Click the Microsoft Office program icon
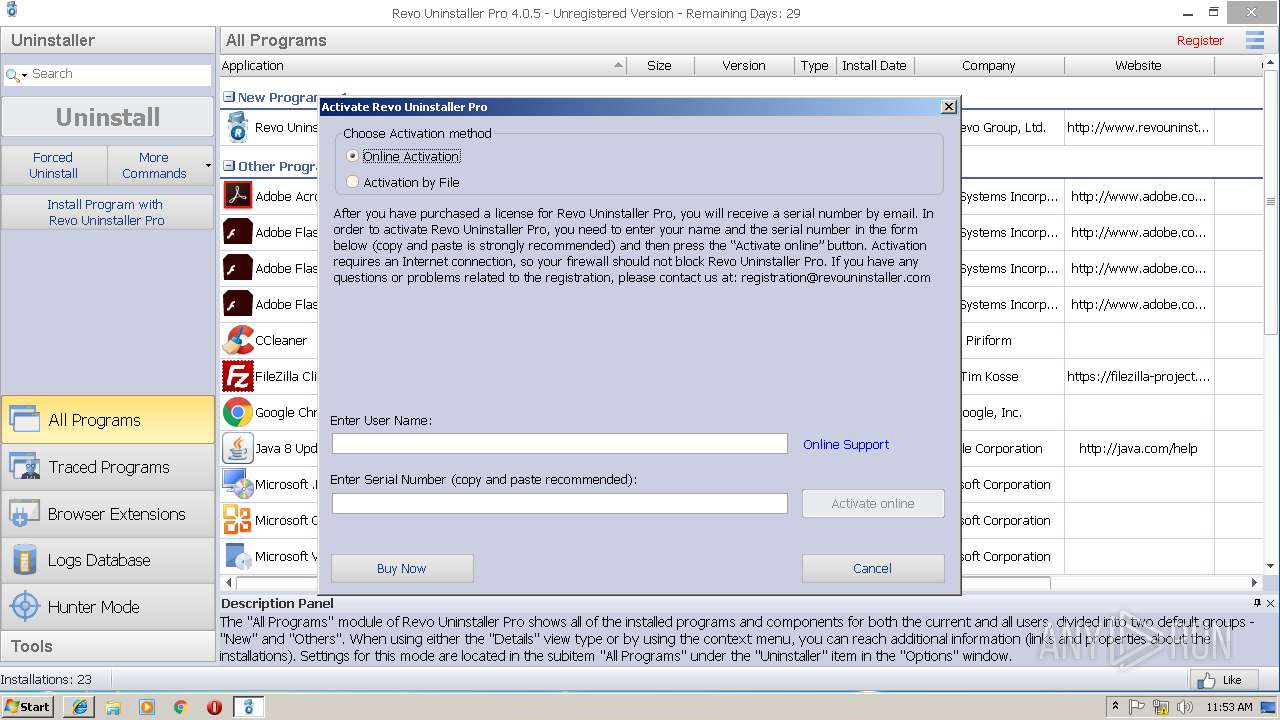This screenshot has height=720, width=1280. coord(238,520)
